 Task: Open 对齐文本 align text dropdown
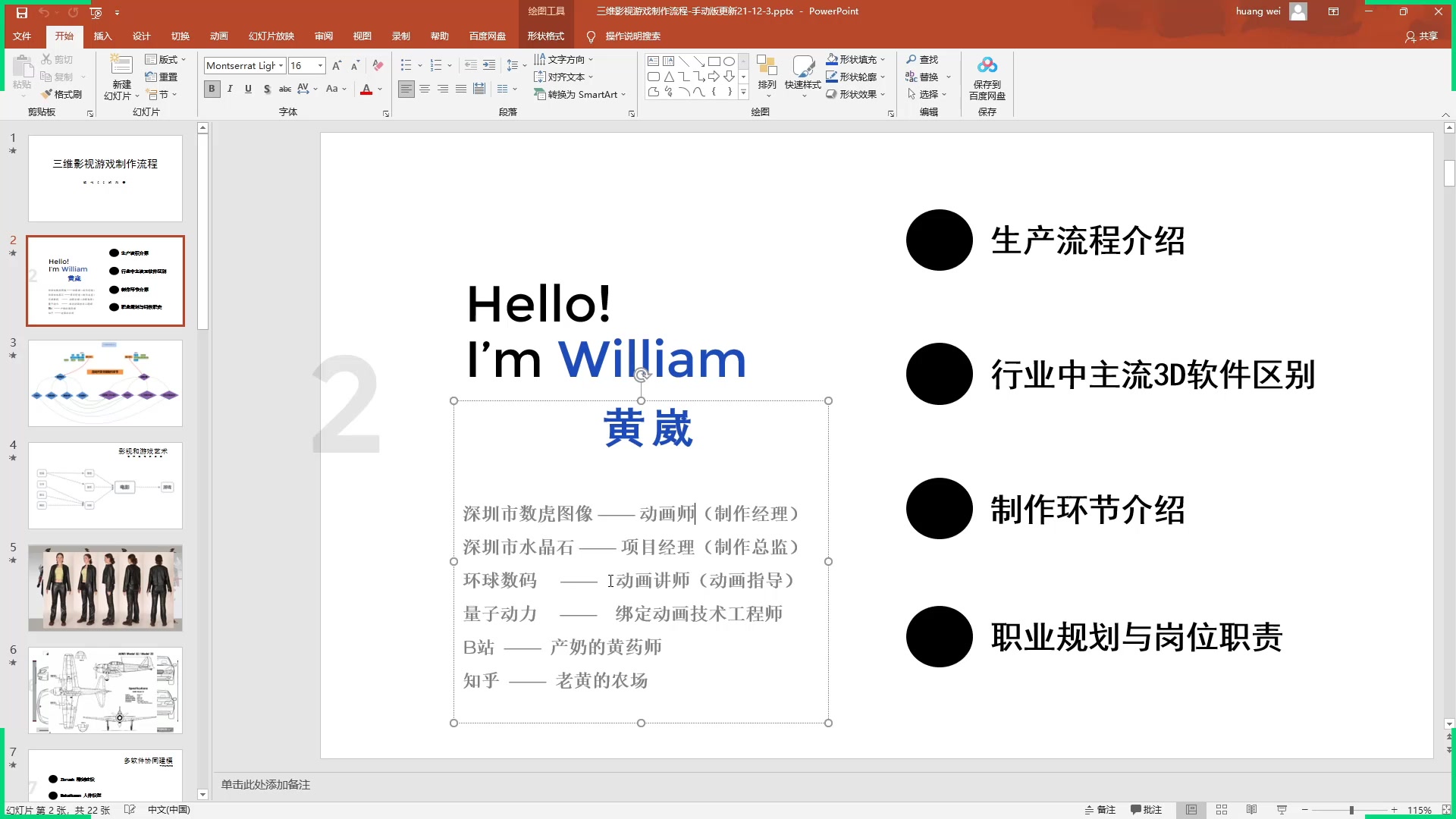pyautogui.click(x=563, y=77)
